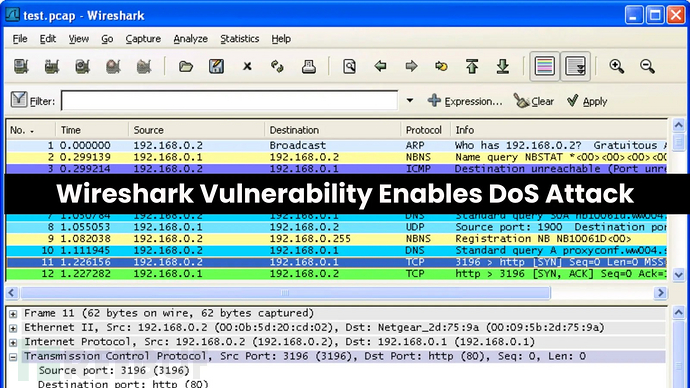
Task: Jump to first packet icon
Action: click(x=472, y=66)
